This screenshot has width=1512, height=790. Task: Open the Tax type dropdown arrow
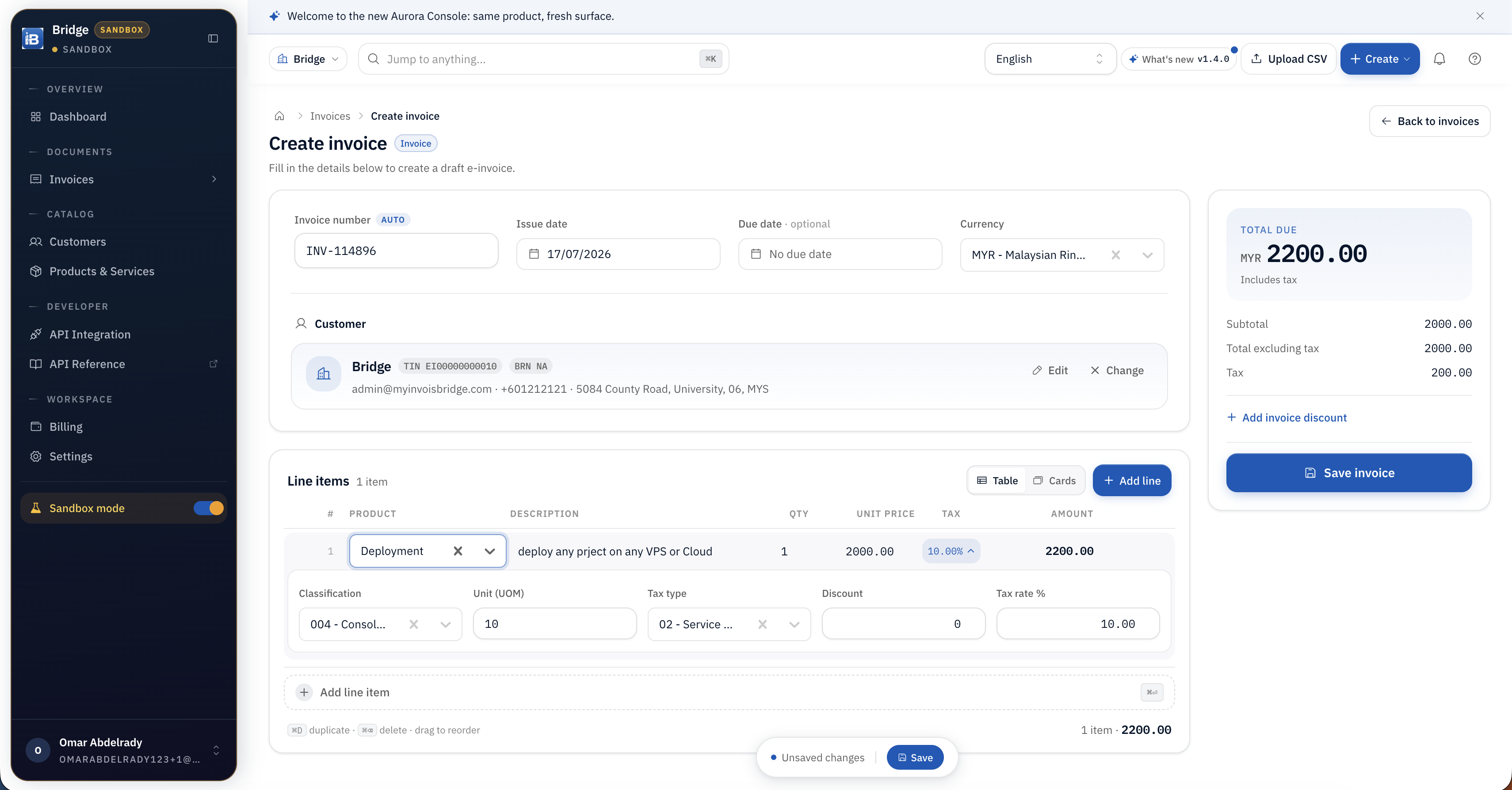[794, 624]
